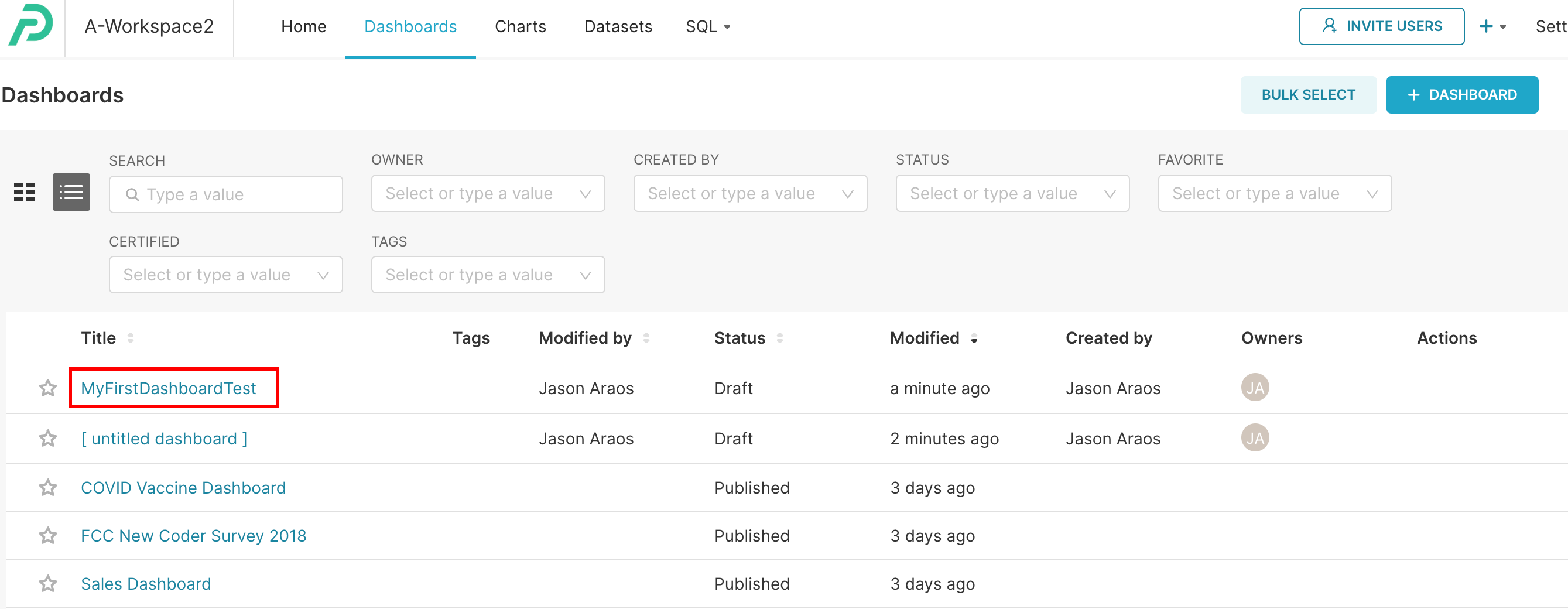1568x609 pixels.
Task: Open the SQL menu dropdown
Action: click(708, 26)
